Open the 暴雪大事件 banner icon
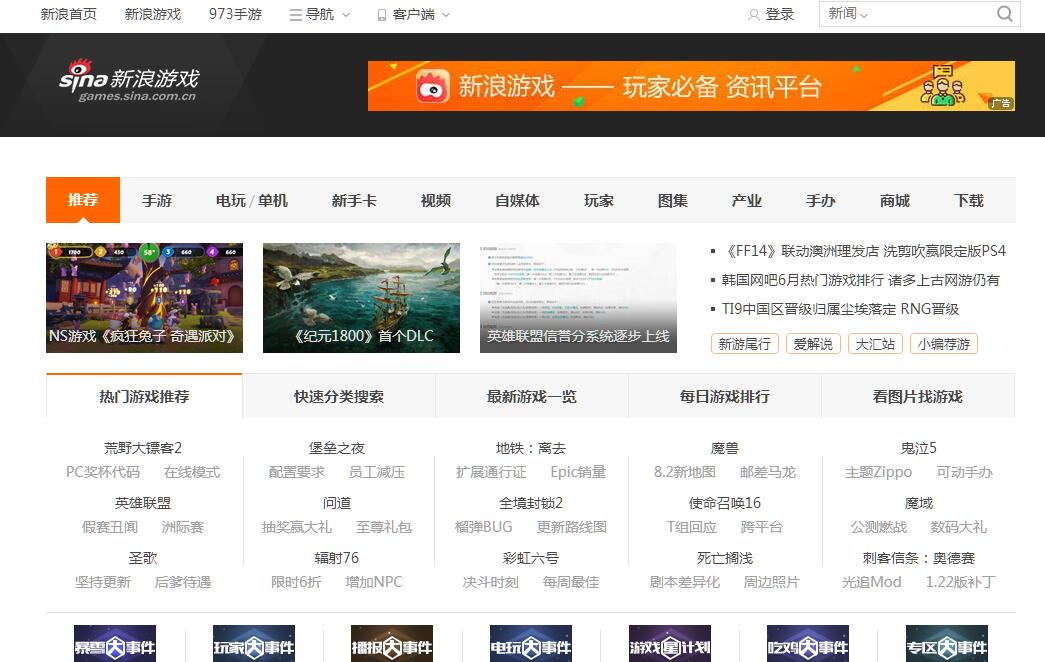Image resolution: width=1045 pixels, height=662 pixels. click(x=115, y=645)
